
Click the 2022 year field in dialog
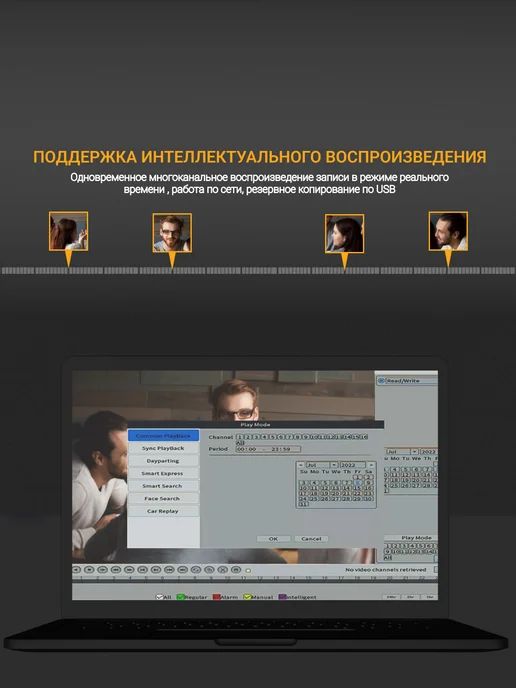coord(353,465)
